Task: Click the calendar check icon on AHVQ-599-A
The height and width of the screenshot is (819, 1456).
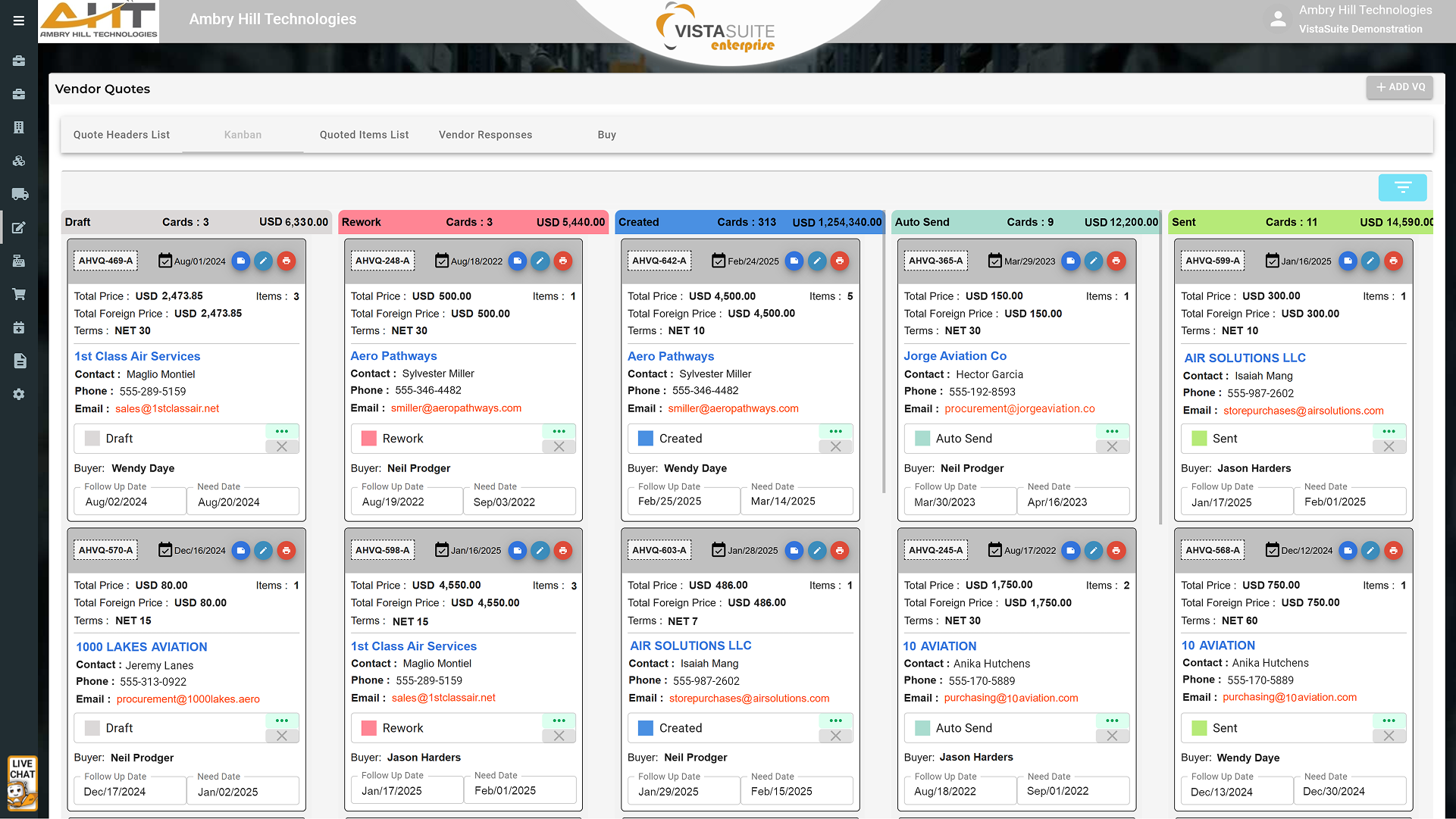Action: click(1272, 261)
